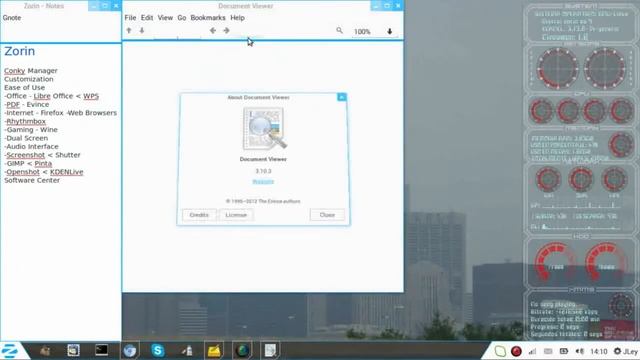The image size is (640, 360).
Task: Click the '-Dual Screen' line in Notes
Action: tap(26, 138)
